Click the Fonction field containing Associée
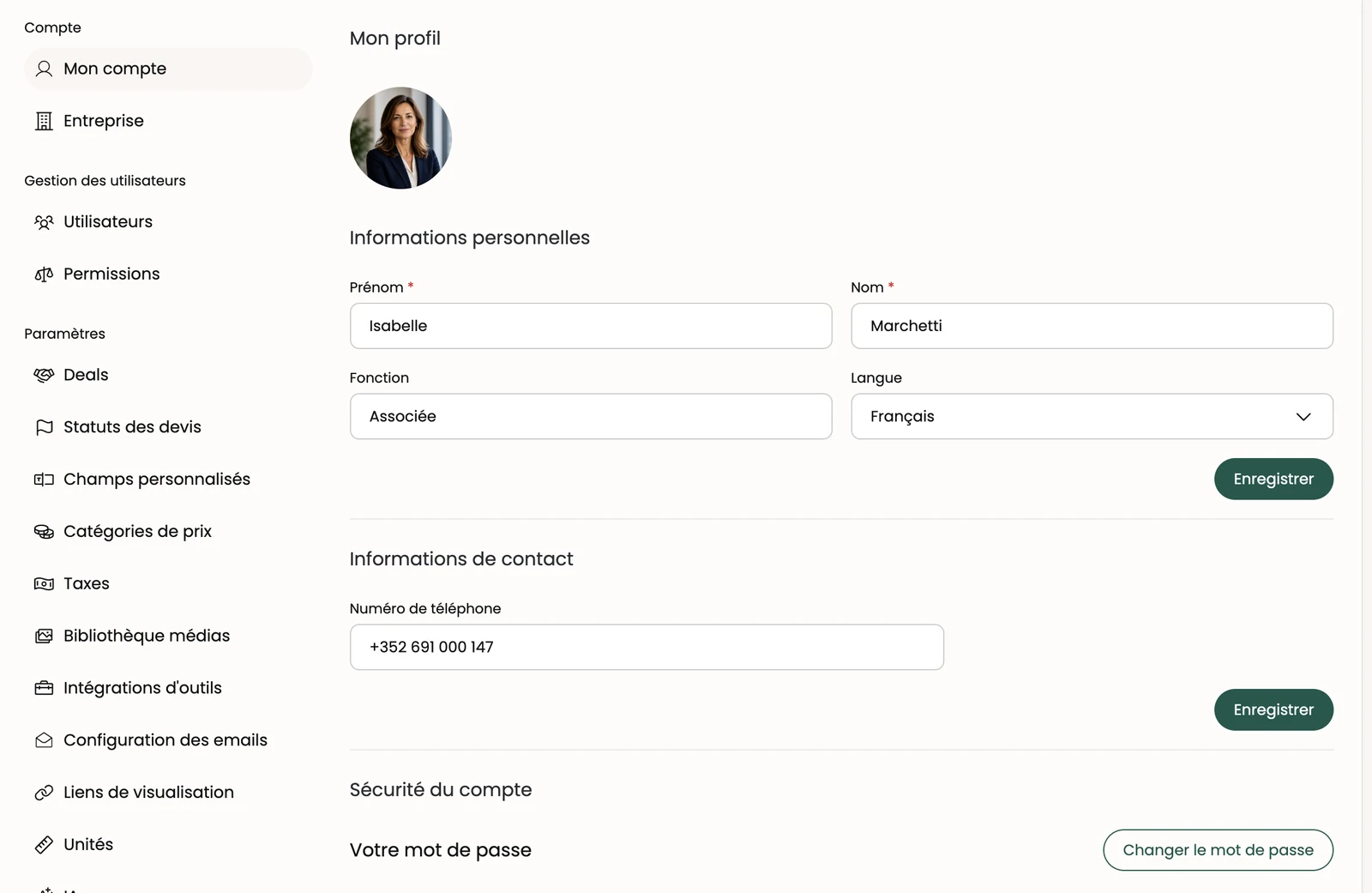This screenshot has height=893, width=1372. (591, 416)
